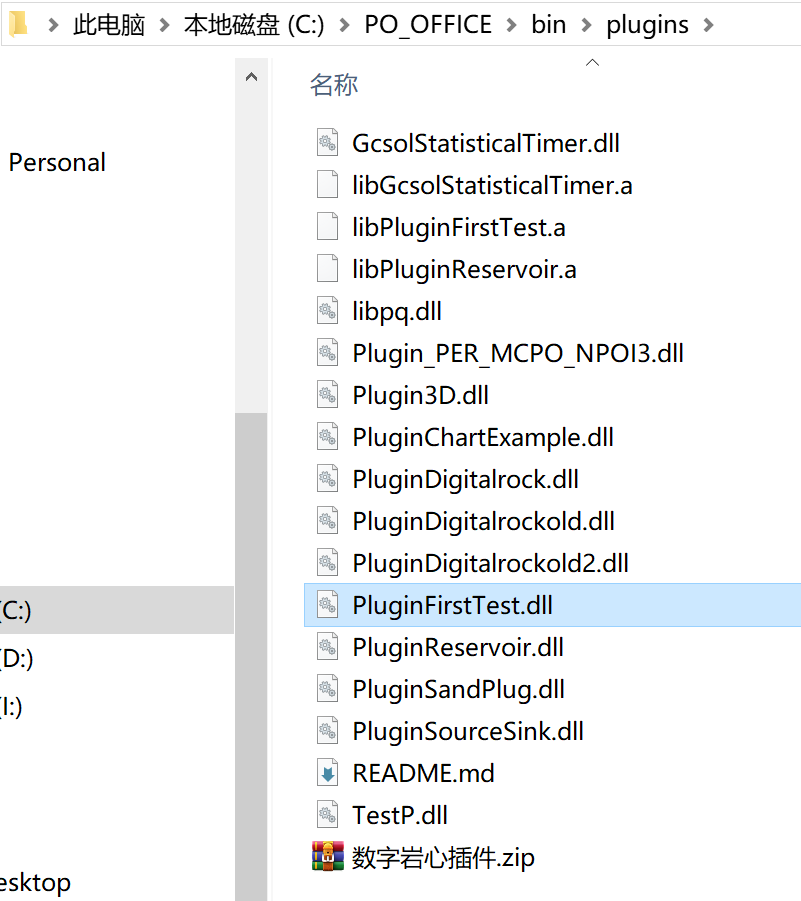The width and height of the screenshot is (801, 901).
Task: Select the PluginReservoir.dll file name
Action: (458, 648)
